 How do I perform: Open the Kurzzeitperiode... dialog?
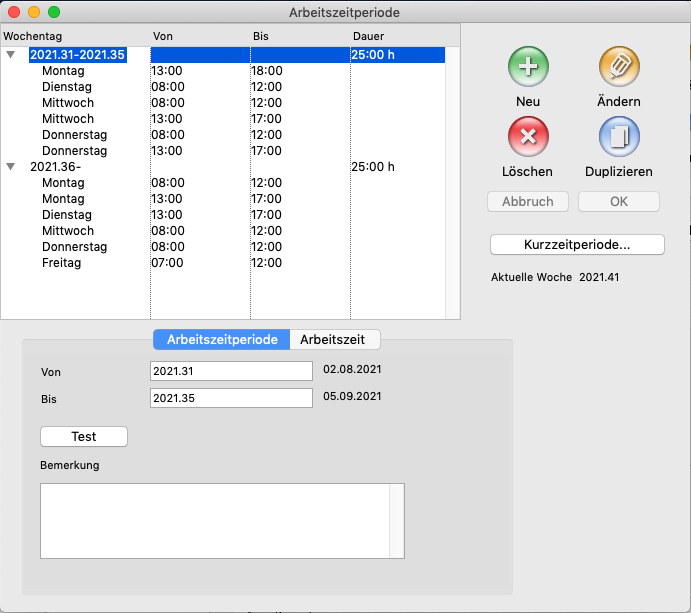[577, 245]
